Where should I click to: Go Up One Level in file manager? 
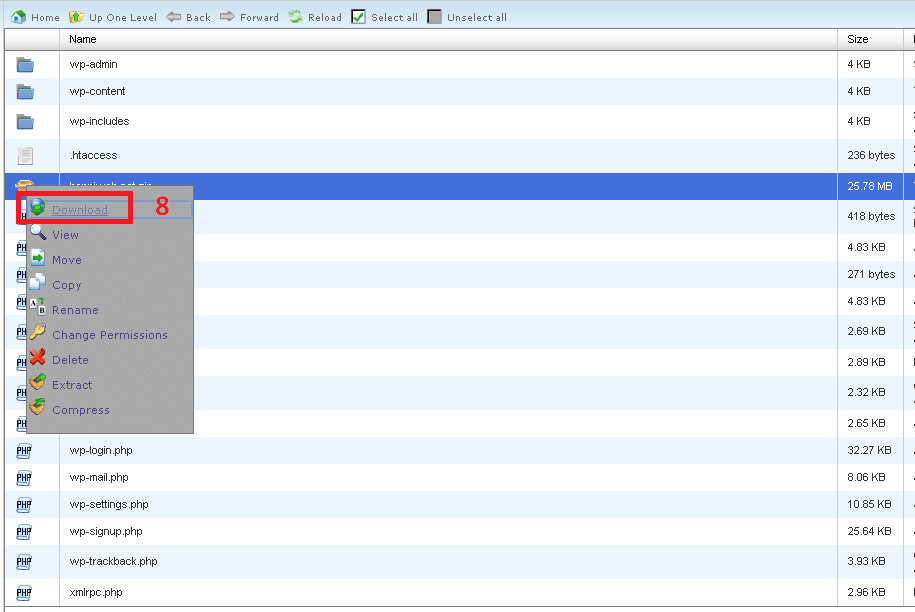[x=113, y=17]
